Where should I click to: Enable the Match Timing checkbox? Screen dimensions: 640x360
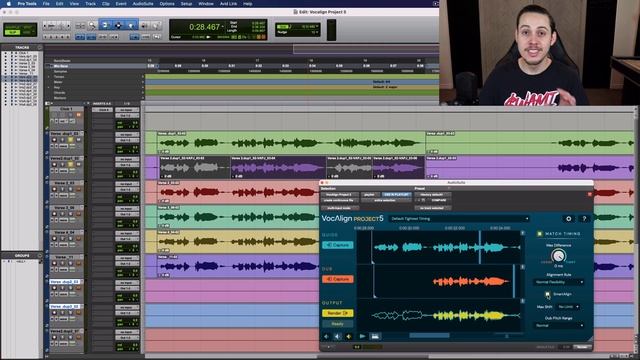540,234
